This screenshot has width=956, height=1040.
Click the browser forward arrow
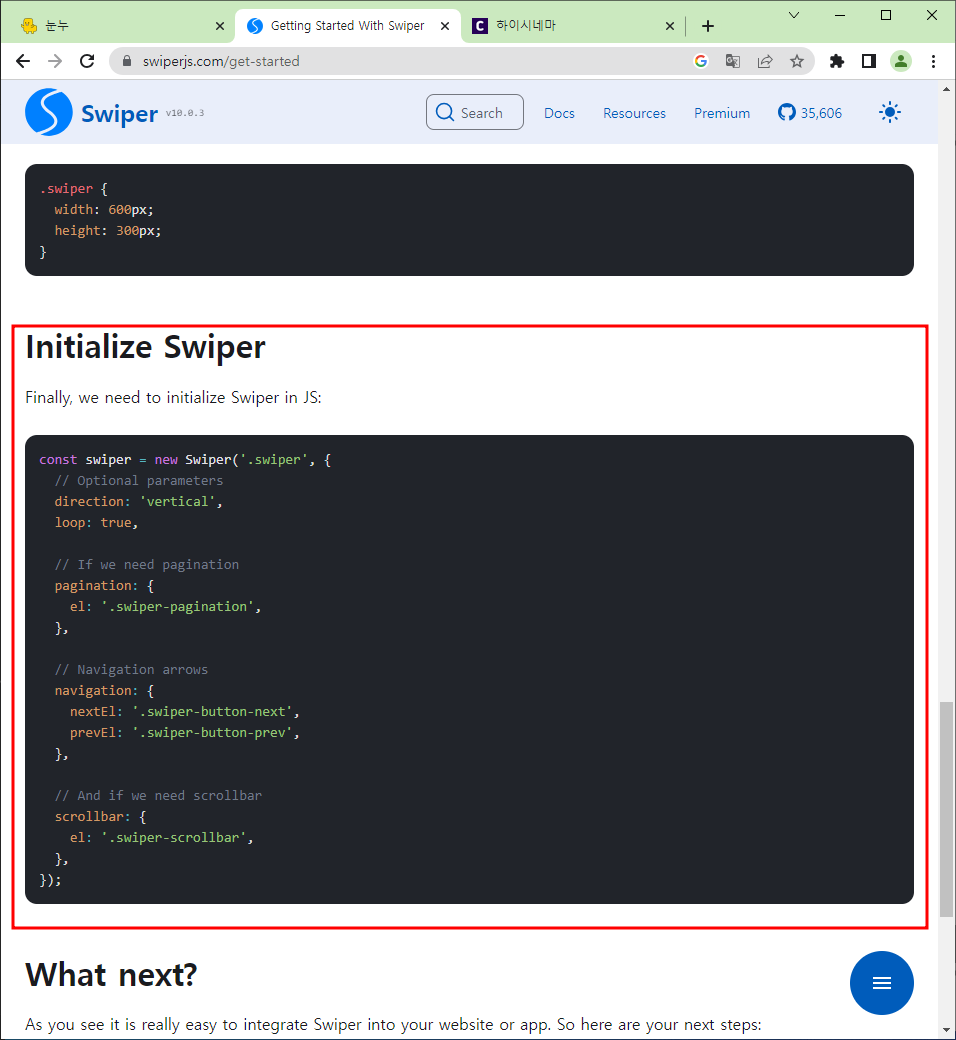55,61
